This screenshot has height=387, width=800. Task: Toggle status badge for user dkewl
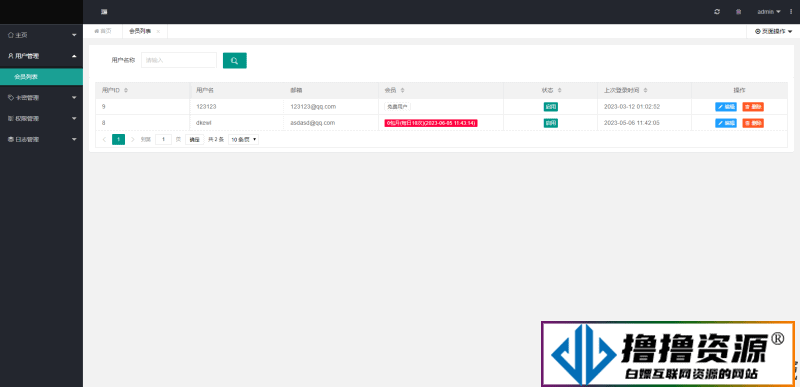tap(551, 123)
